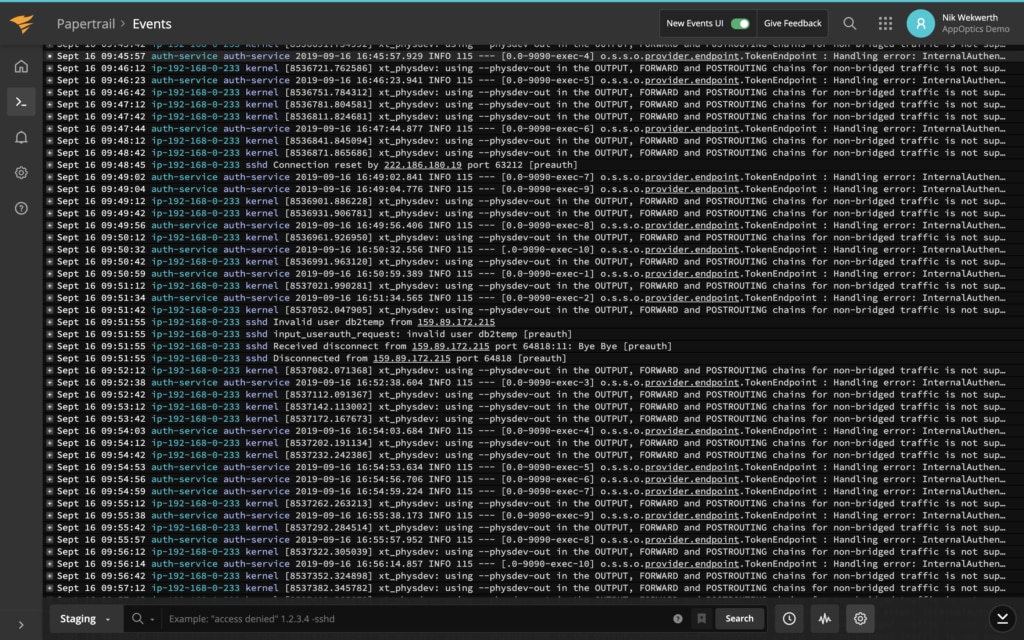1024x640 pixels.
Task: Filter by host ip-192-168-0-233 at 09:57:12
Action: point(195,588)
